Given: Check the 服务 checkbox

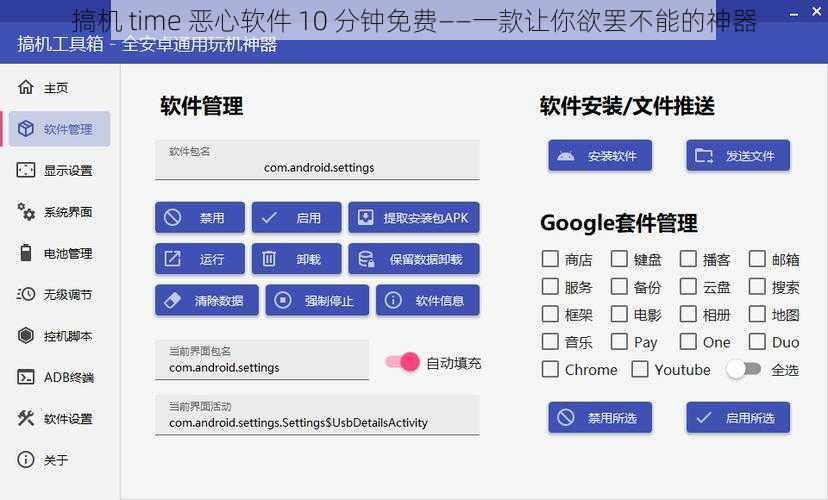Looking at the screenshot, I should [x=550, y=286].
